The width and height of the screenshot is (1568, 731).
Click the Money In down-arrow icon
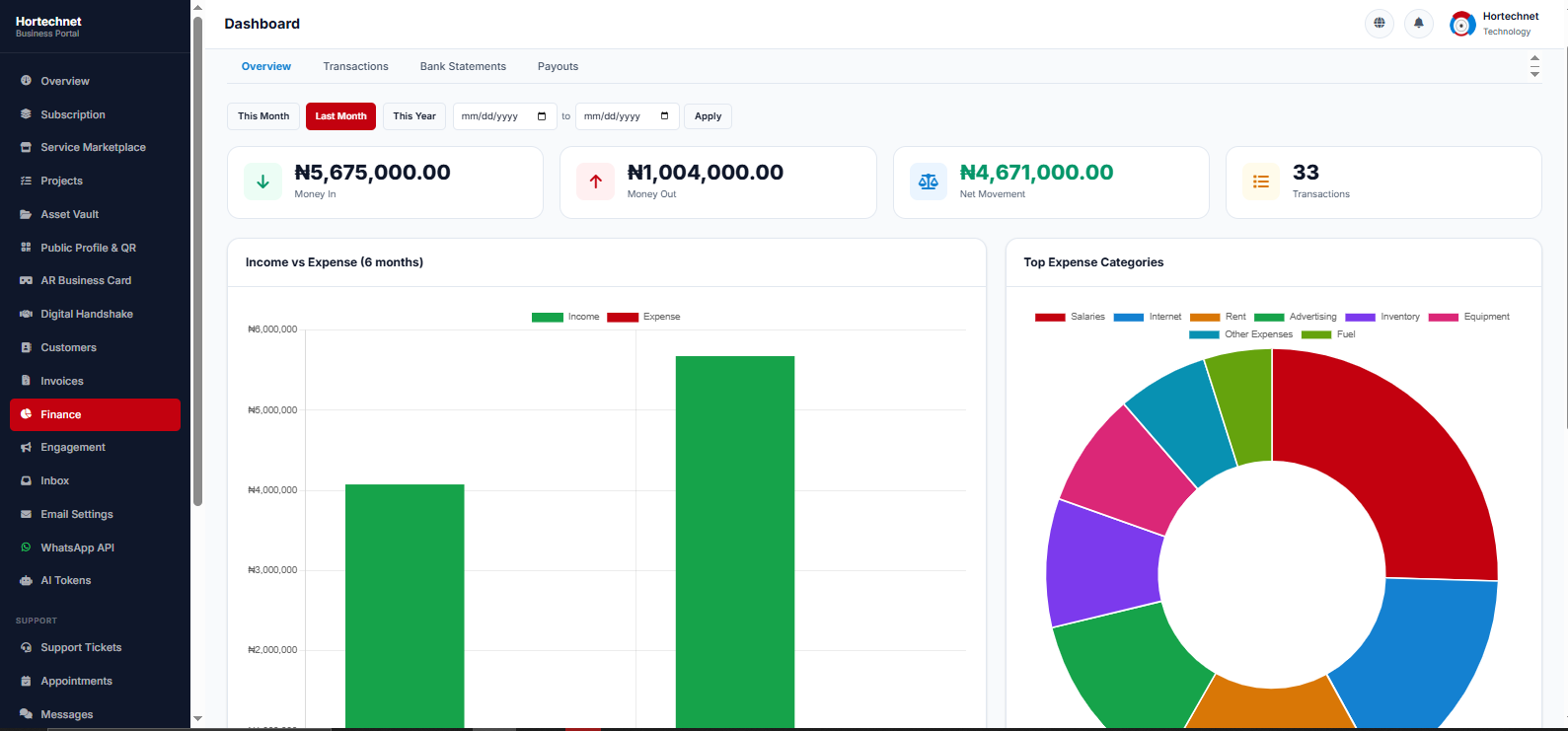(262, 182)
